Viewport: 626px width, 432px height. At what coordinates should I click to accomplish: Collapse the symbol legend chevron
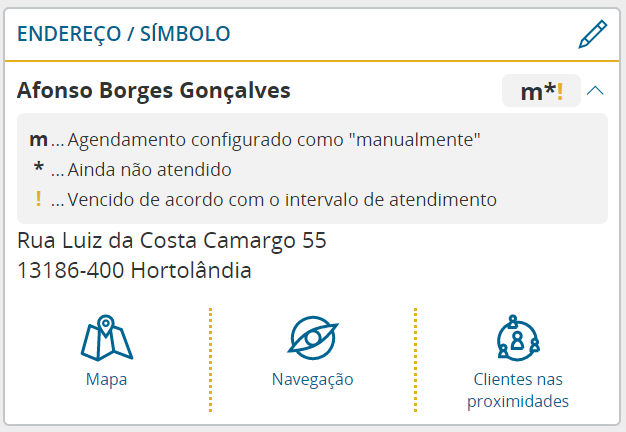pos(595,91)
